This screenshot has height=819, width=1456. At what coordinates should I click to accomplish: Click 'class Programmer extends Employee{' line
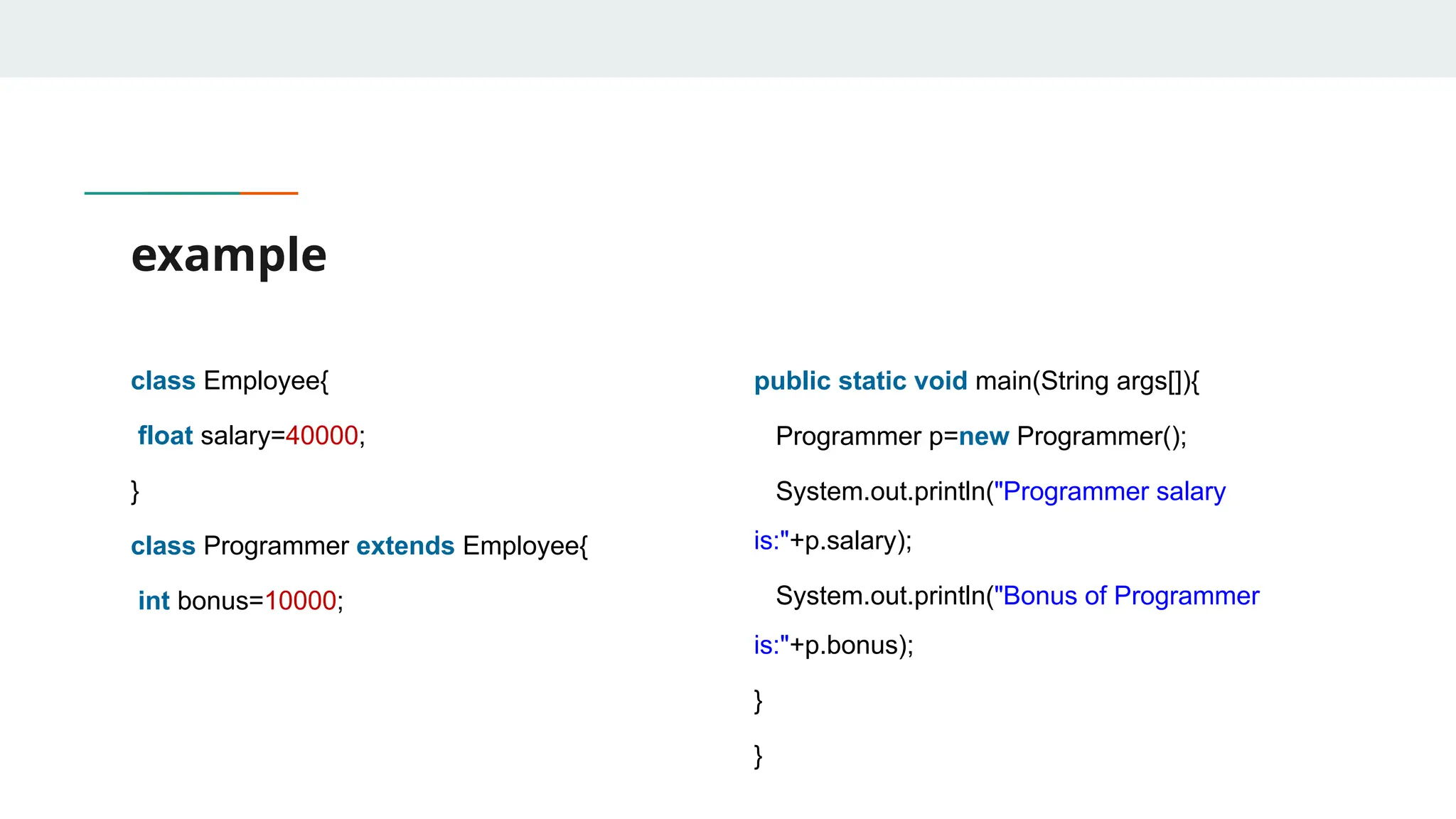[360, 546]
